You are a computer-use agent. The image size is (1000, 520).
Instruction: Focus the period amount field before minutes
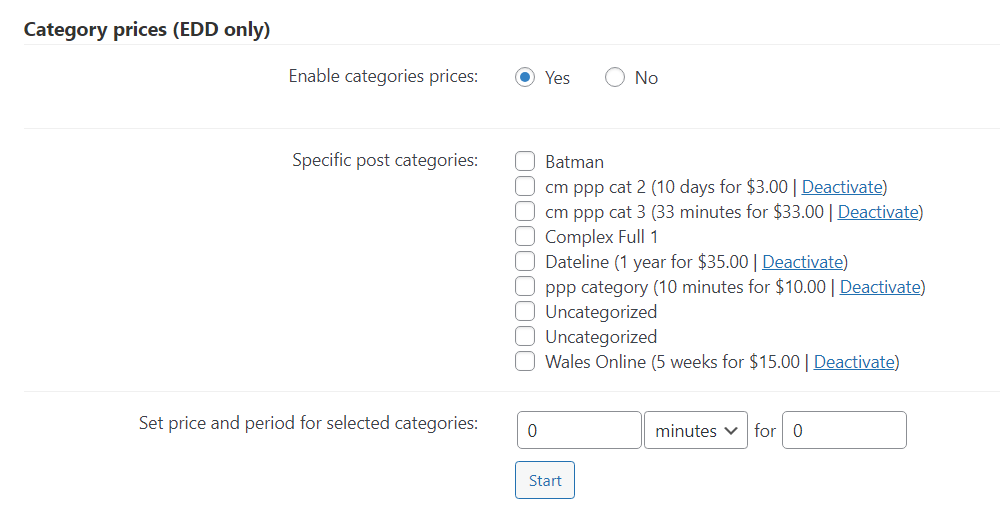click(579, 430)
